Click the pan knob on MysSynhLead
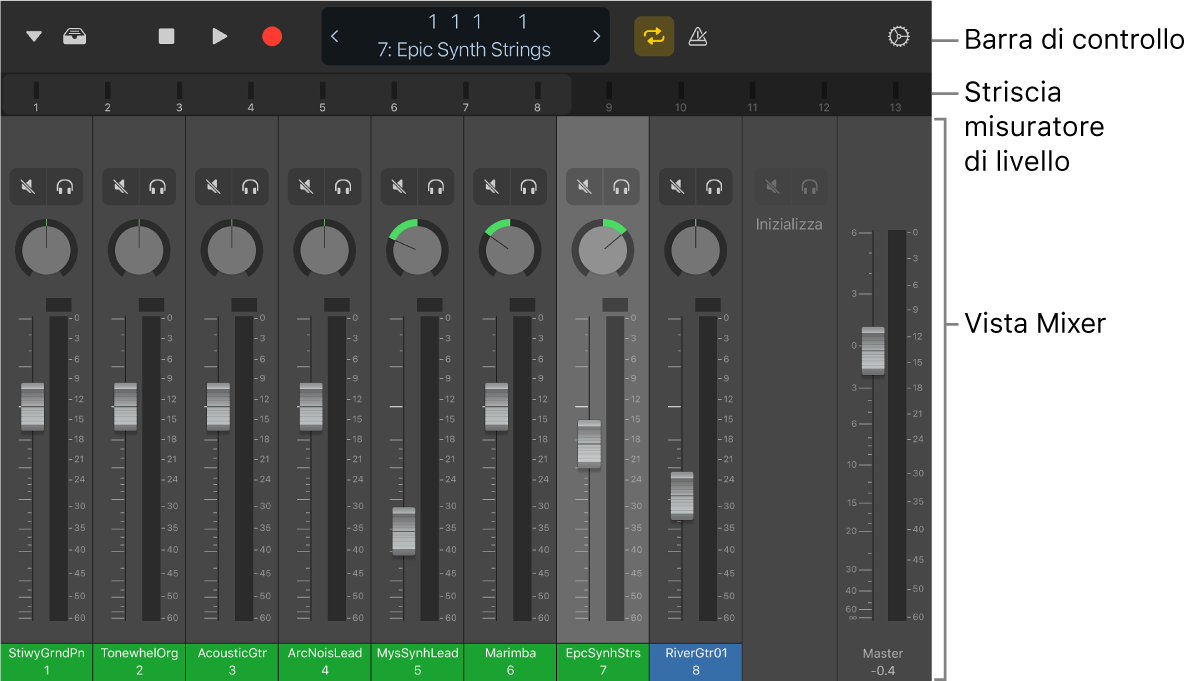1192x681 pixels. [417, 250]
